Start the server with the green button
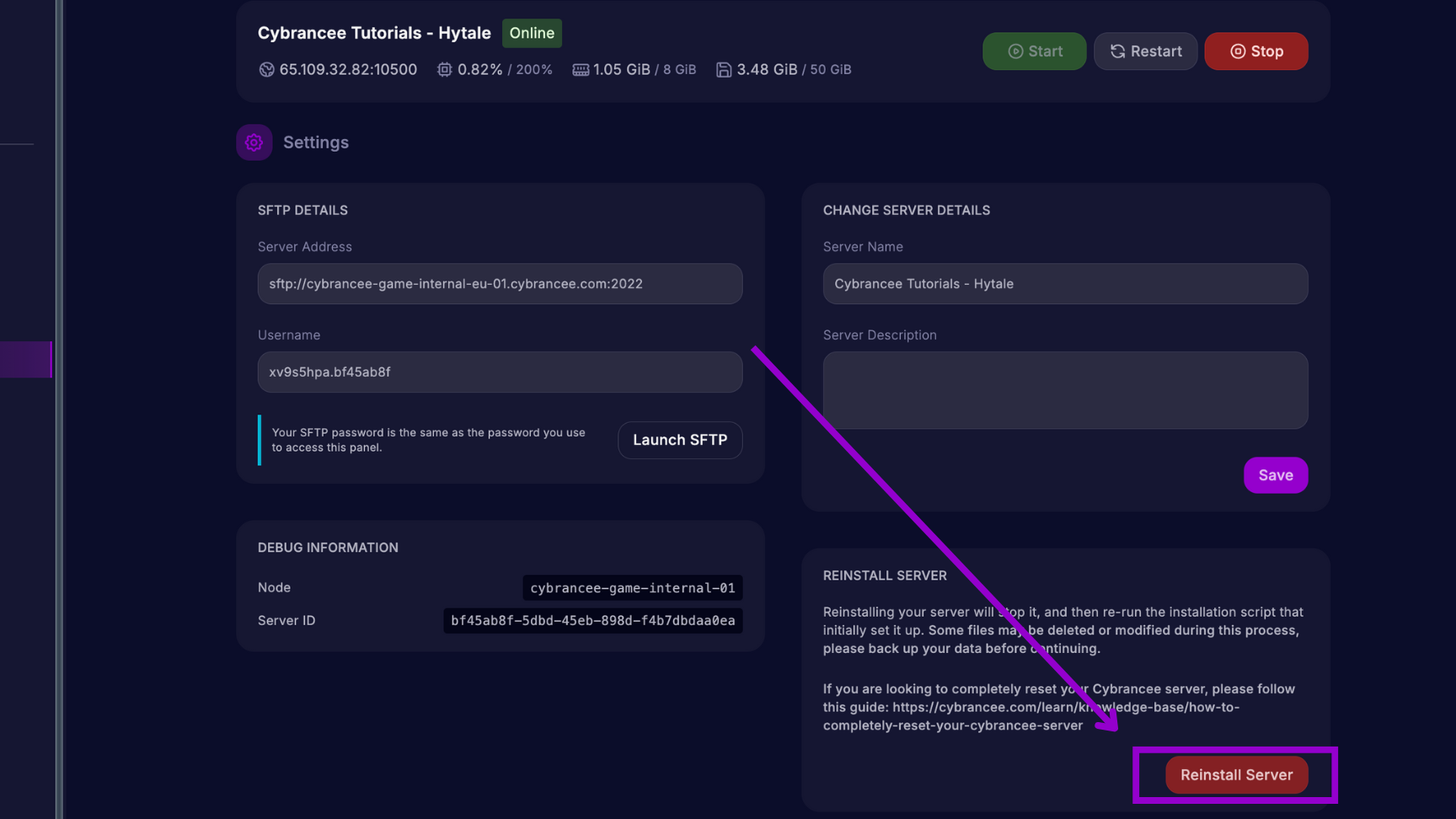Viewport: 1456px width, 819px height. pyautogui.click(x=1034, y=51)
